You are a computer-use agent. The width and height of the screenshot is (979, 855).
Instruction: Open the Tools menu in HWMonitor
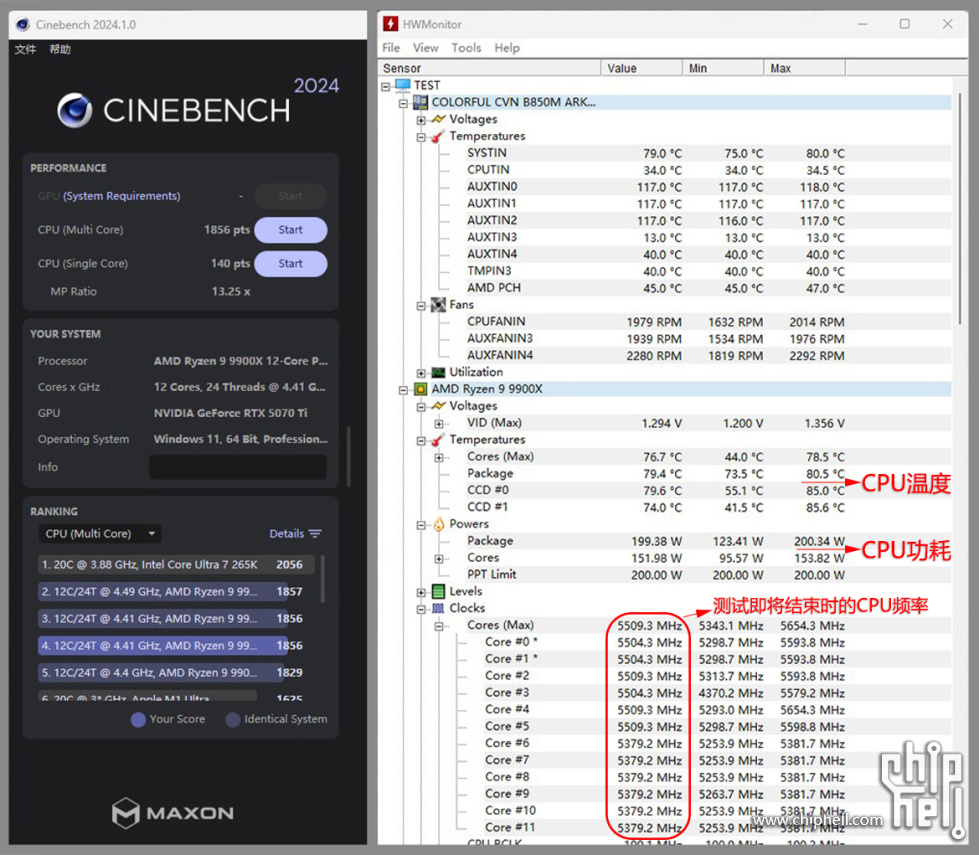click(x=466, y=48)
